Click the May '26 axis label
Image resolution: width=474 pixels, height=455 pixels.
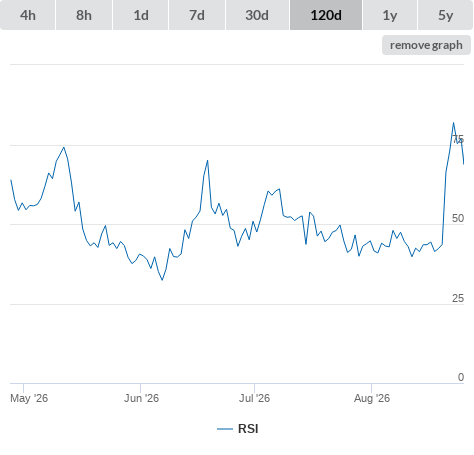pos(29,398)
